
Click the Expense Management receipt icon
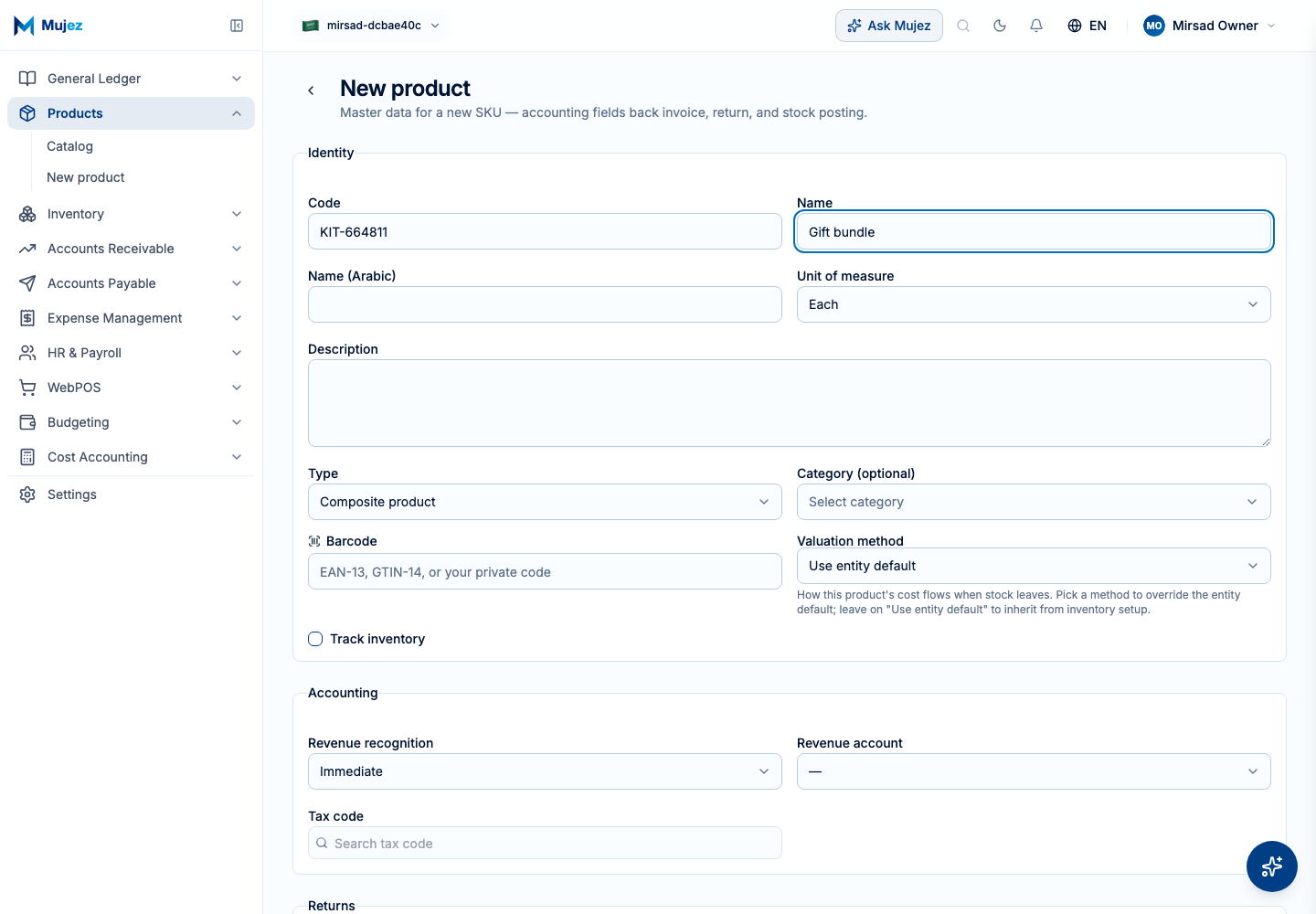(27, 318)
